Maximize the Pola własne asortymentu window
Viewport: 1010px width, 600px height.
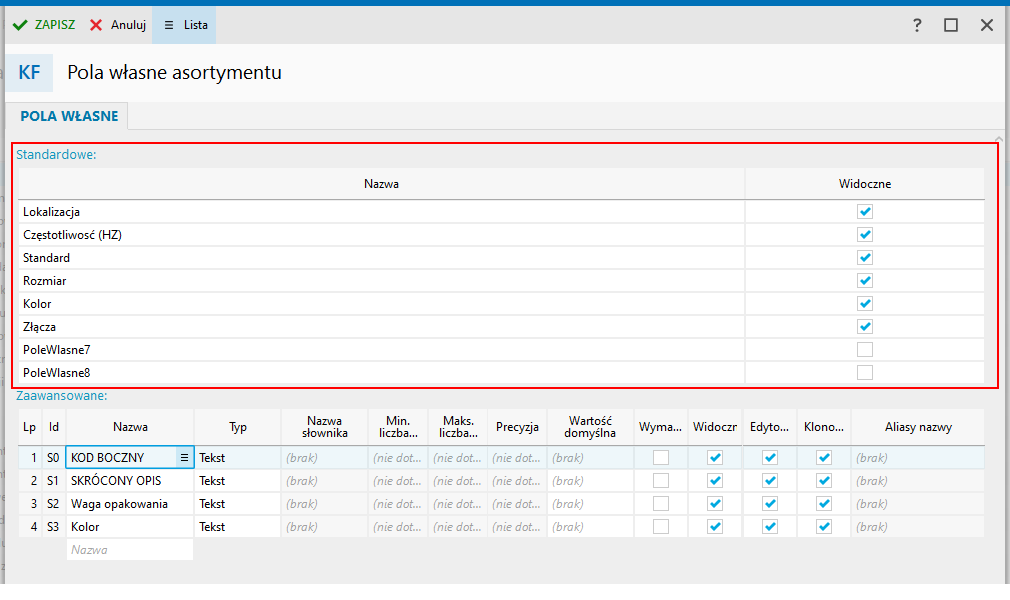pos(951,25)
